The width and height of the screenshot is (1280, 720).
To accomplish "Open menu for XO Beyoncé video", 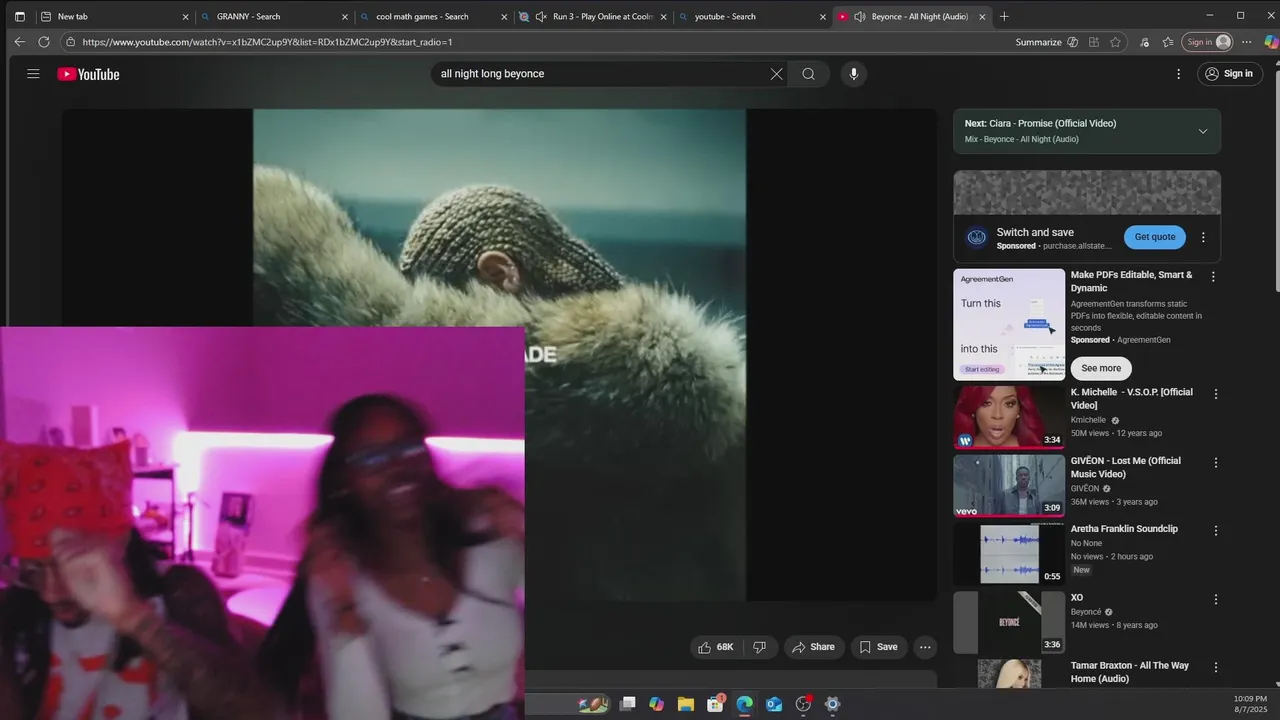I will click(x=1216, y=600).
